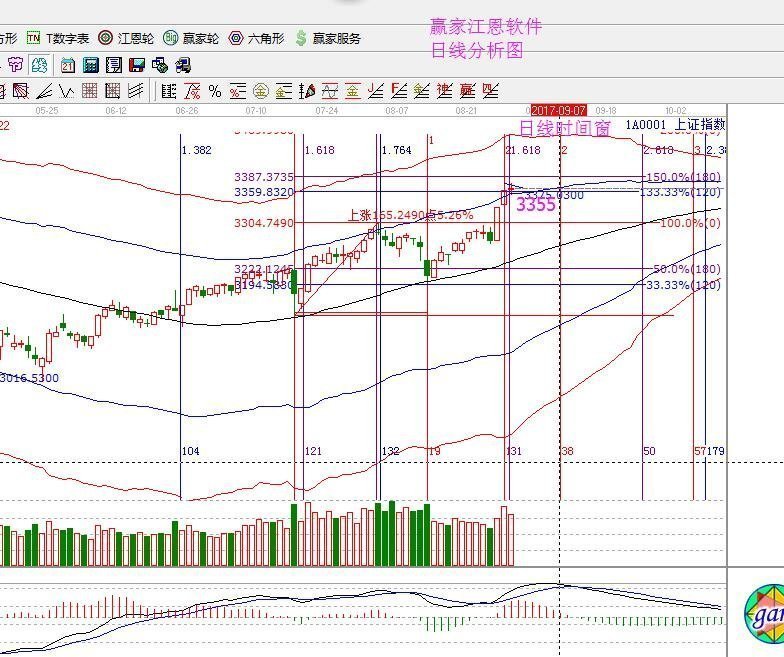Click the 06-26 date on the time axis
Viewport: 784px width, 657px height.
(x=186, y=110)
